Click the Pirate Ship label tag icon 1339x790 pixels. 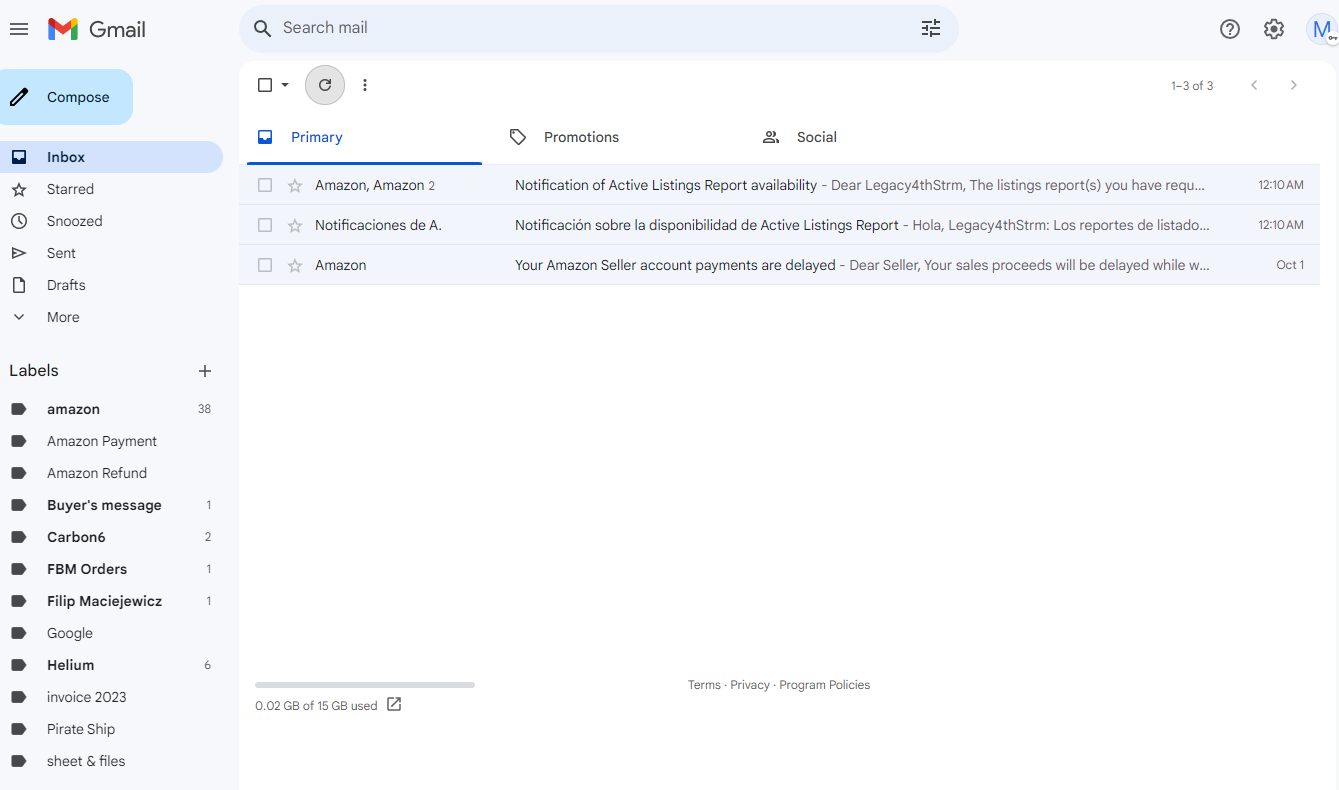(19, 729)
